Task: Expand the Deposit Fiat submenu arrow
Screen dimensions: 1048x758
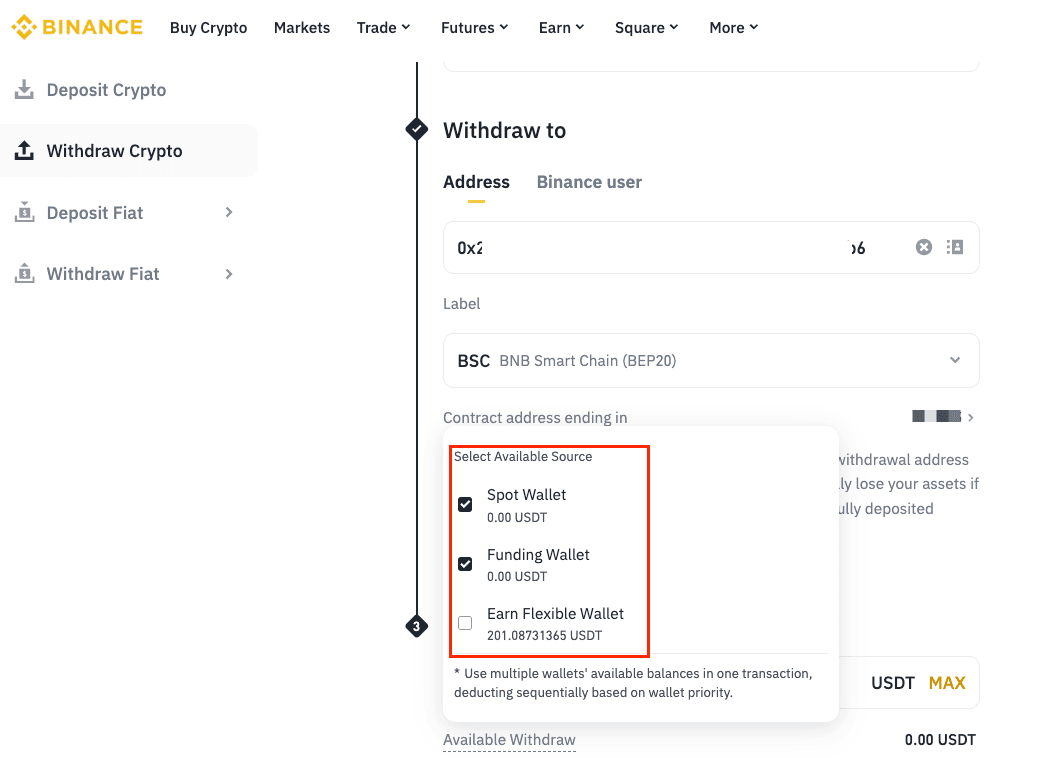Action: coord(229,213)
